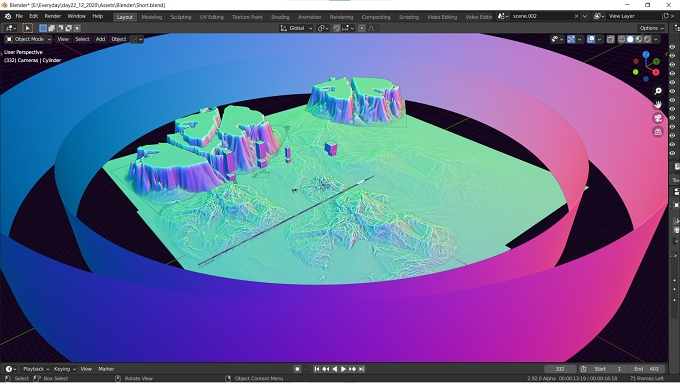Viewport: 680px width, 383px height.
Task: Switch perspective/orthographic grid icon
Action: 658,131
